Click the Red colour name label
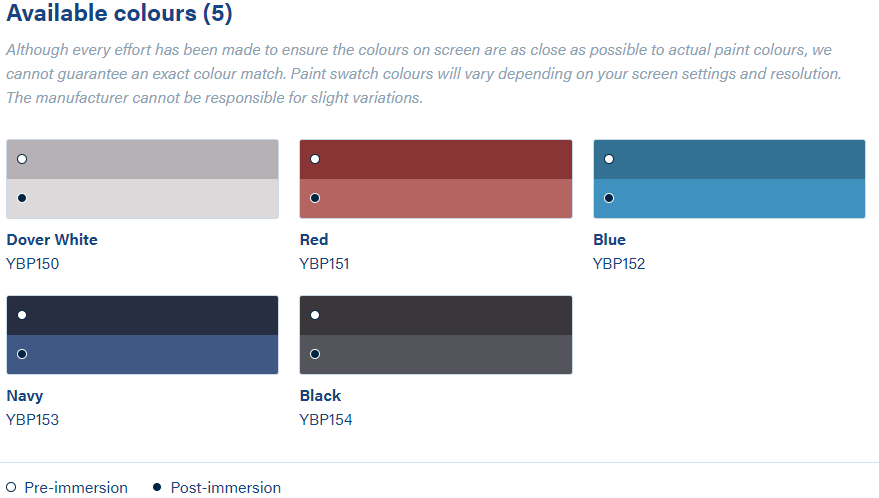The image size is (879, 498). pos(314,240)
